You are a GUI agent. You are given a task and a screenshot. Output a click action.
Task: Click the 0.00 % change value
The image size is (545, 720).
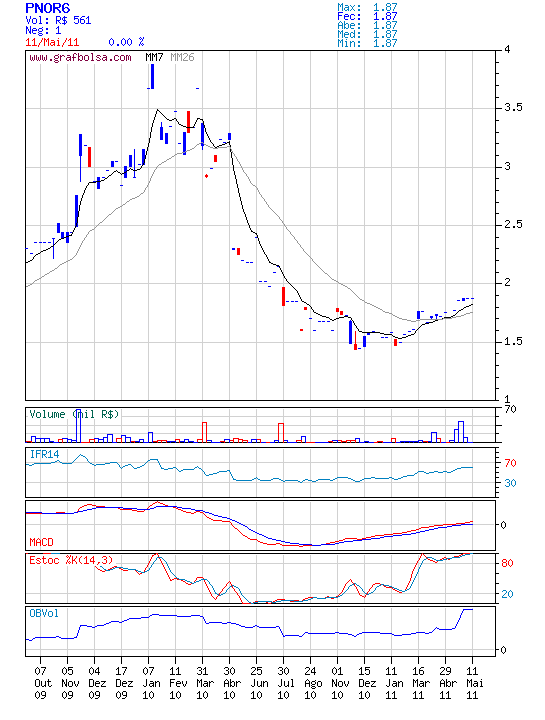click(126, 42)
